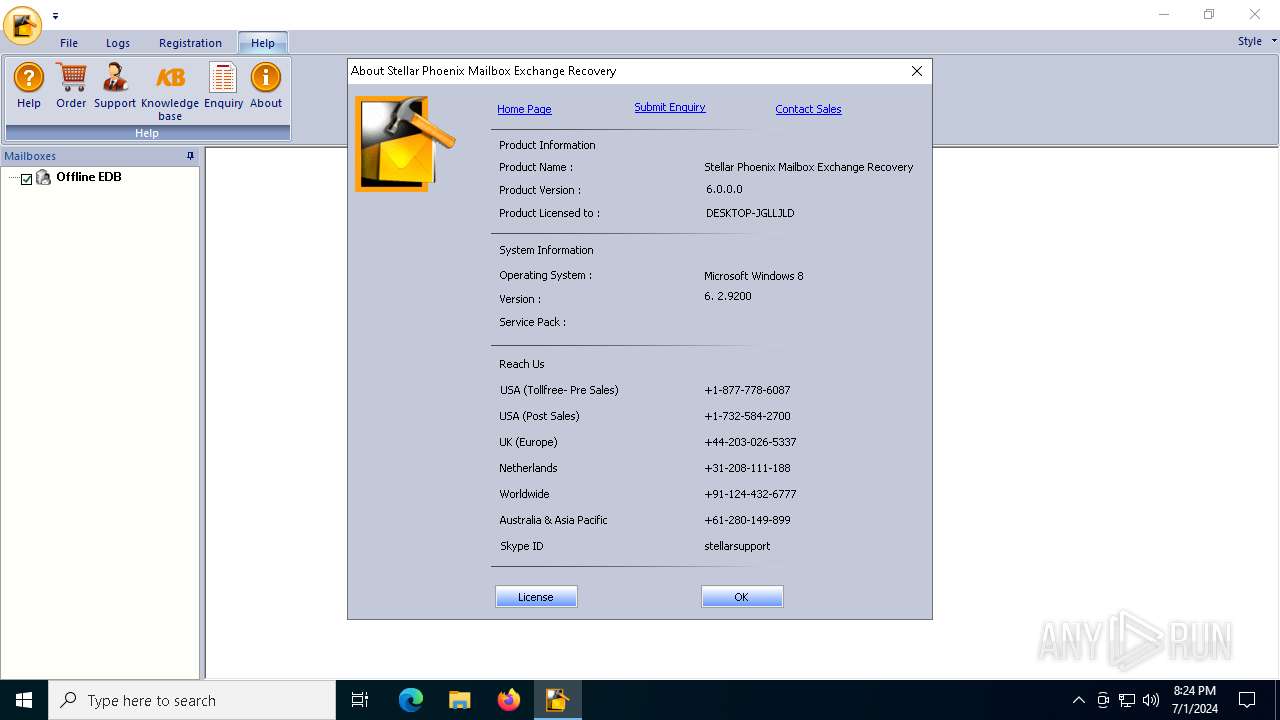Open the Style dropdown
The height and width of the screenshot is (720, 1280).
click(1257, 41)
